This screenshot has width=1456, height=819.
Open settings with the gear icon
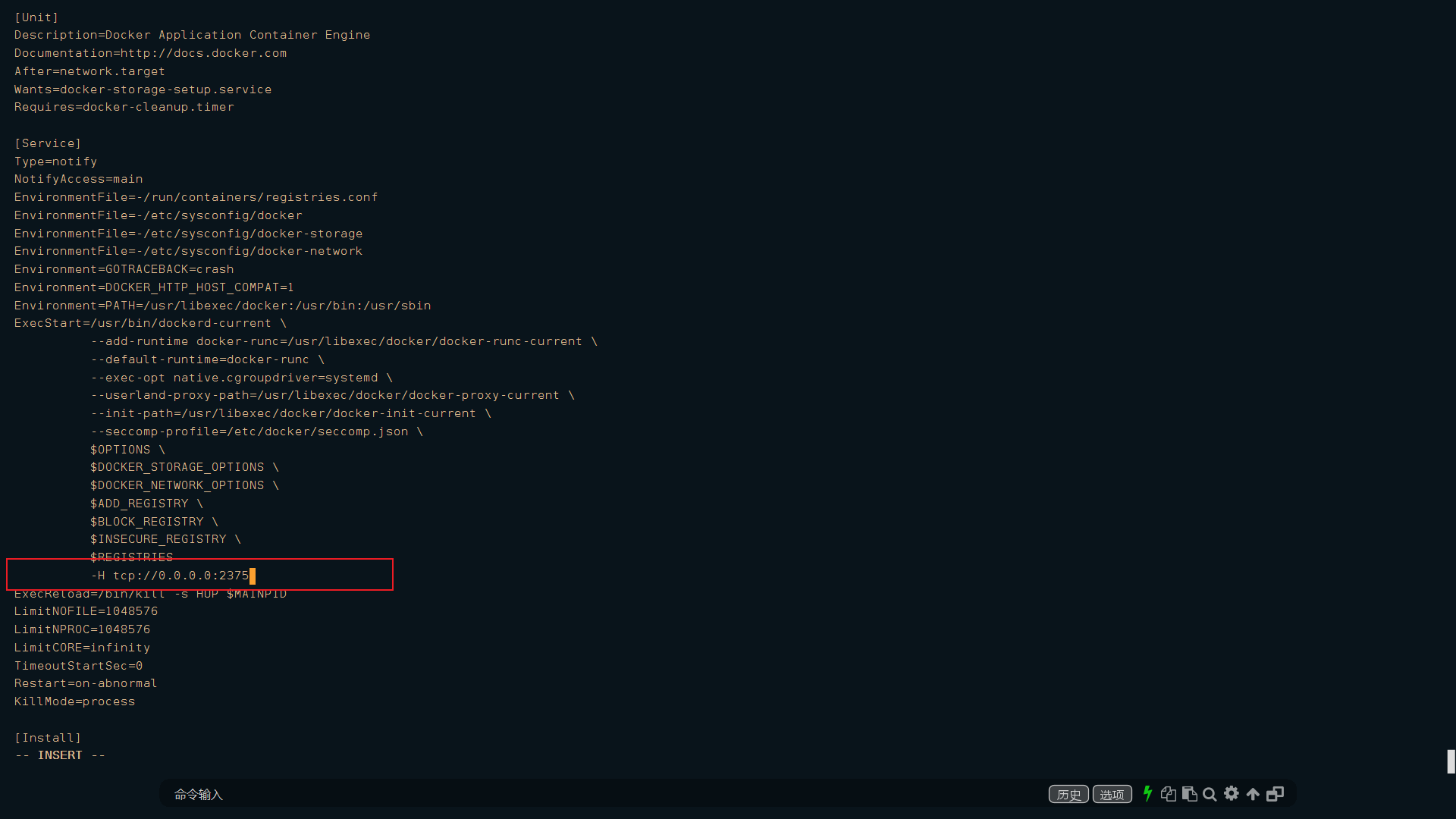tap(1232, 794)
